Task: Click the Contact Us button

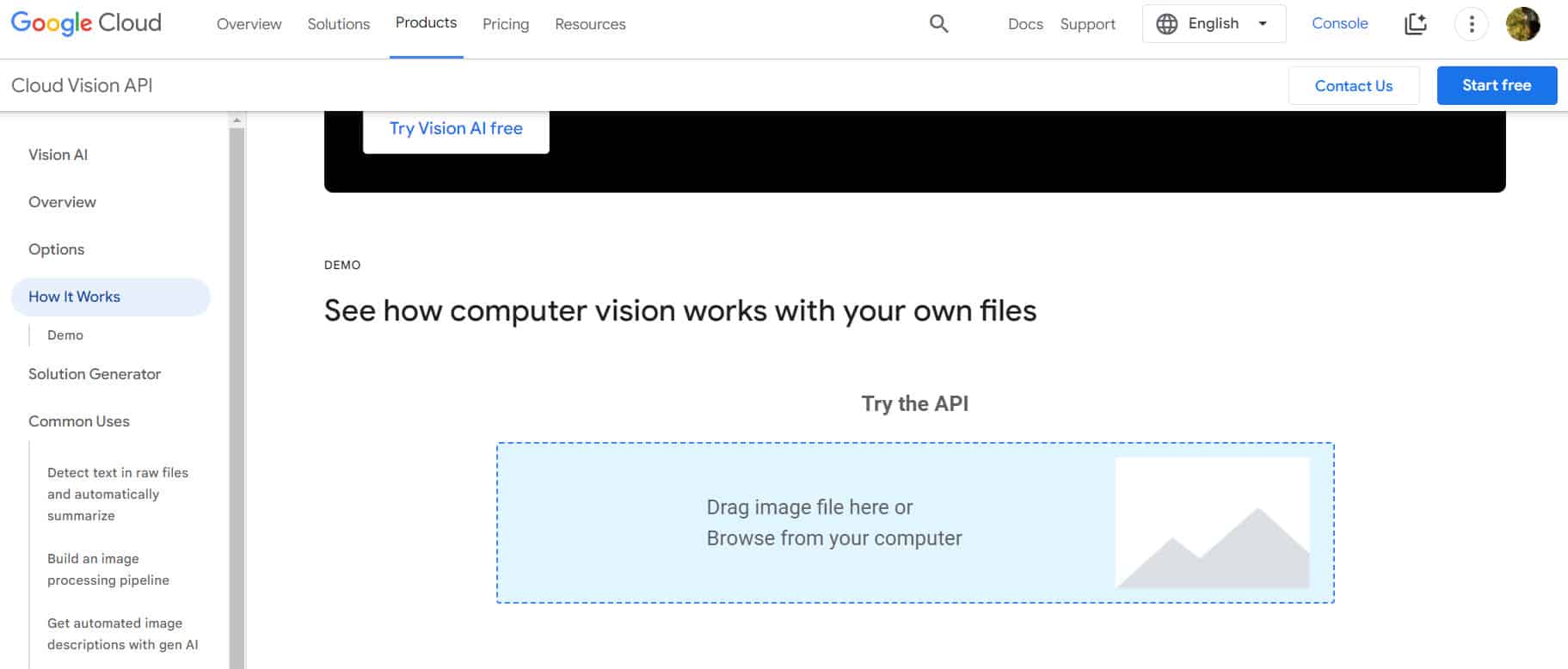Action: click(1354, 86)
